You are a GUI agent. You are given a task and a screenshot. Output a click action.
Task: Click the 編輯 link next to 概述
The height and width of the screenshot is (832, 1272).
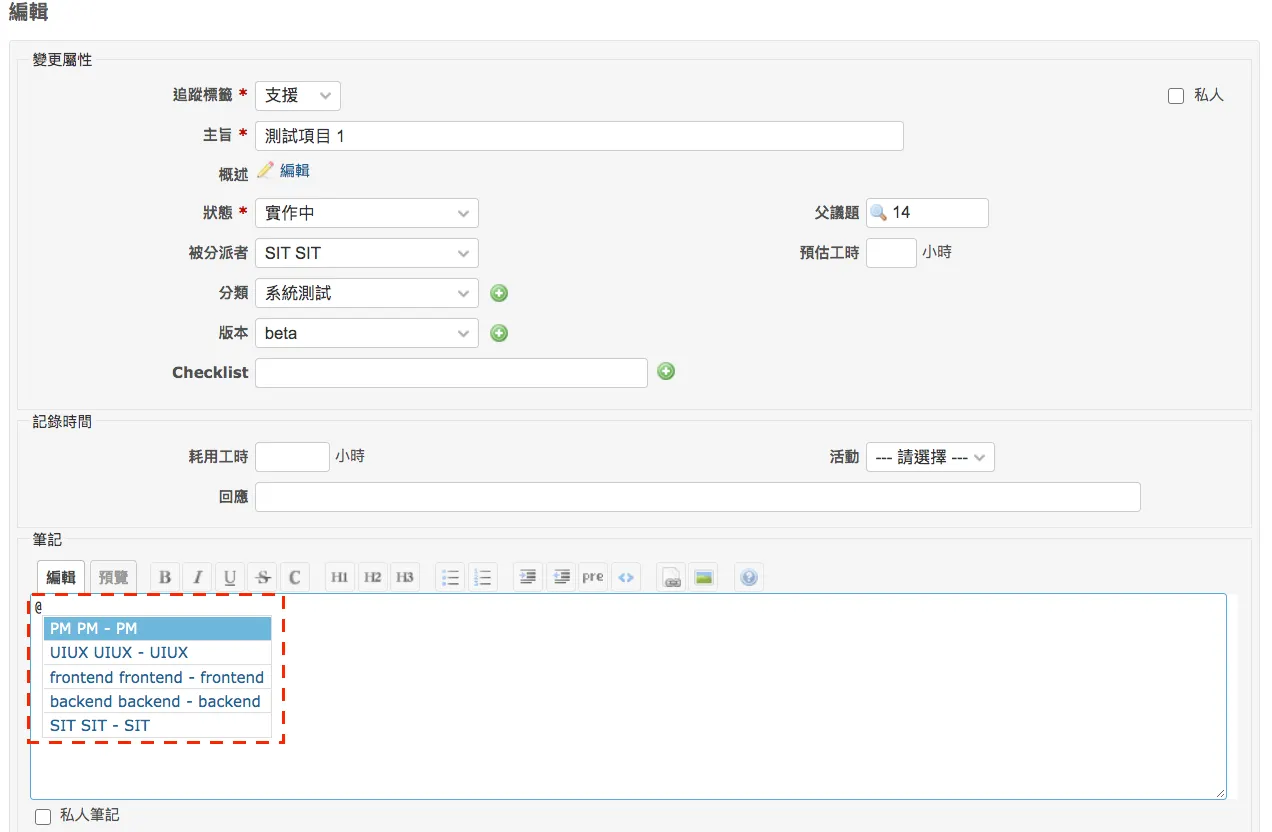pyautogui.click(x=295, y=171)
